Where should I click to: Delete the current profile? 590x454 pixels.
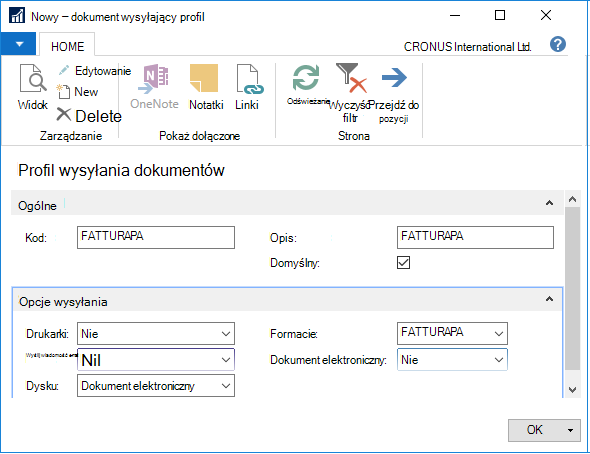pos(89,115)
